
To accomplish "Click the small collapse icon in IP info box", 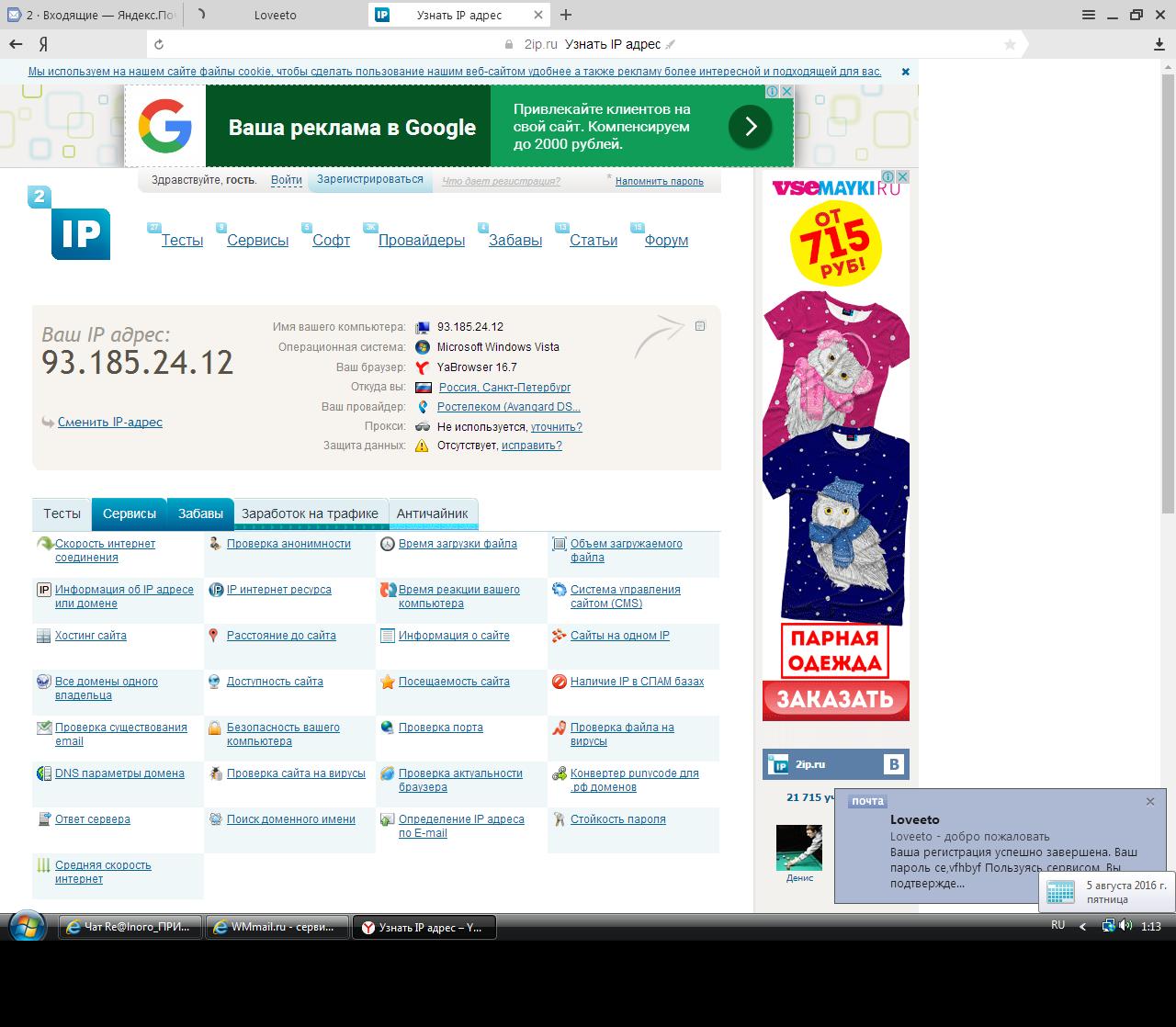I will point(700,326).
